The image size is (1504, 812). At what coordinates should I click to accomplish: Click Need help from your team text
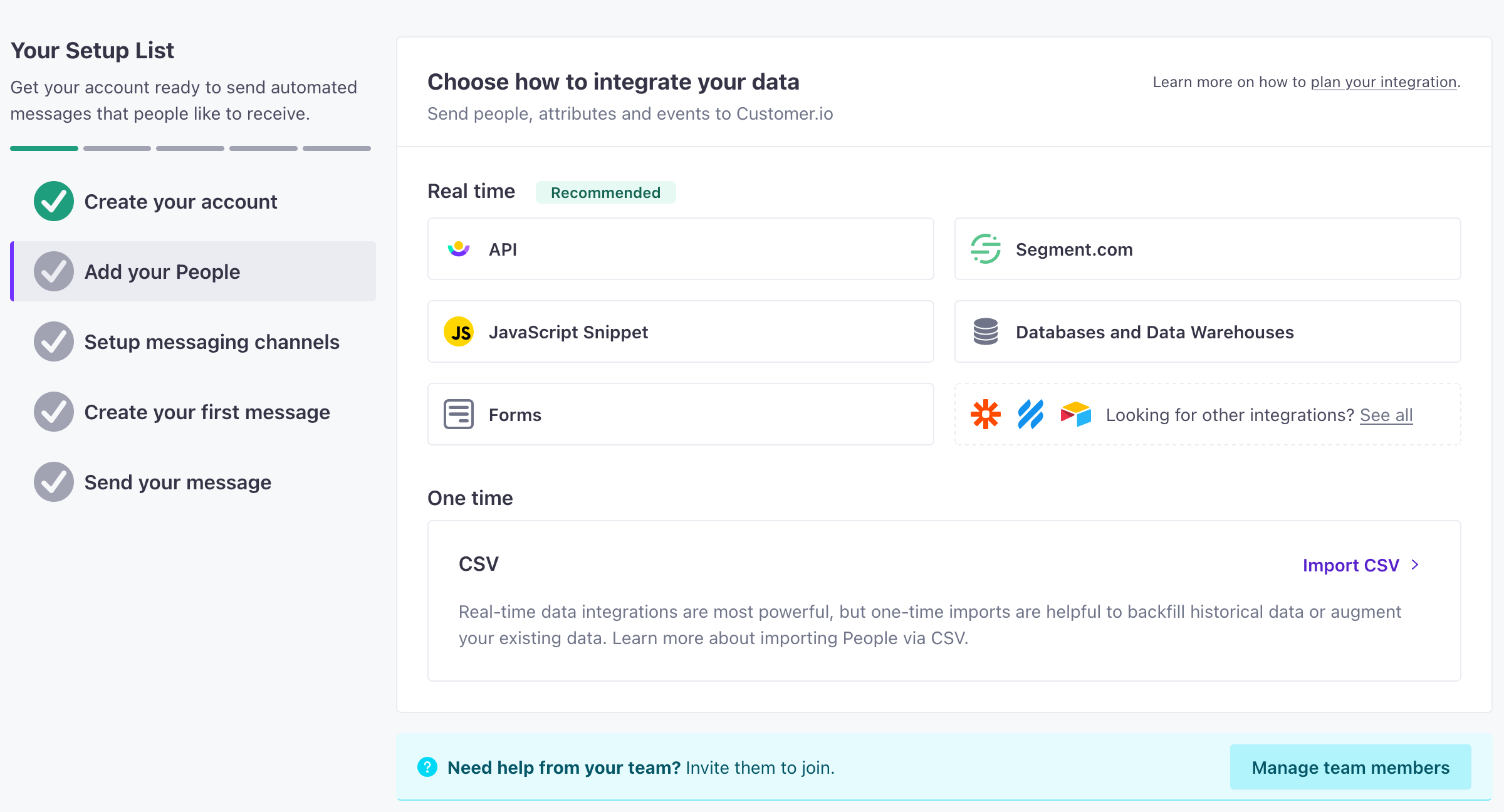(564, 768)
